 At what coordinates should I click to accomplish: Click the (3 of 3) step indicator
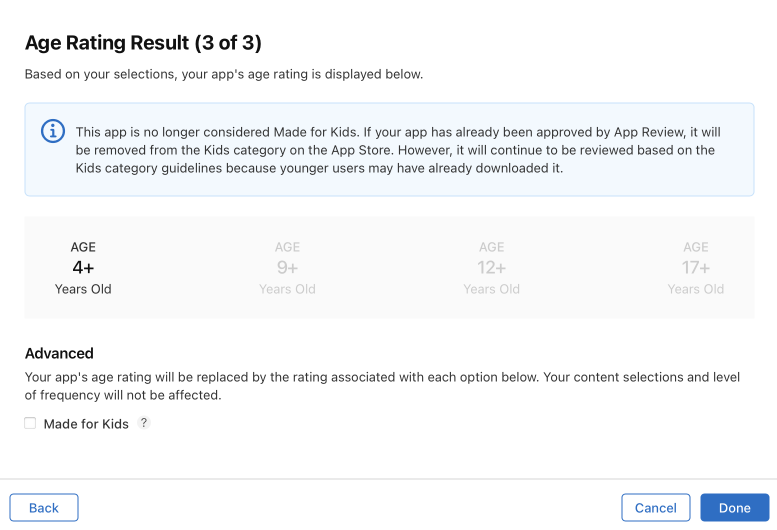click(228, 43)
